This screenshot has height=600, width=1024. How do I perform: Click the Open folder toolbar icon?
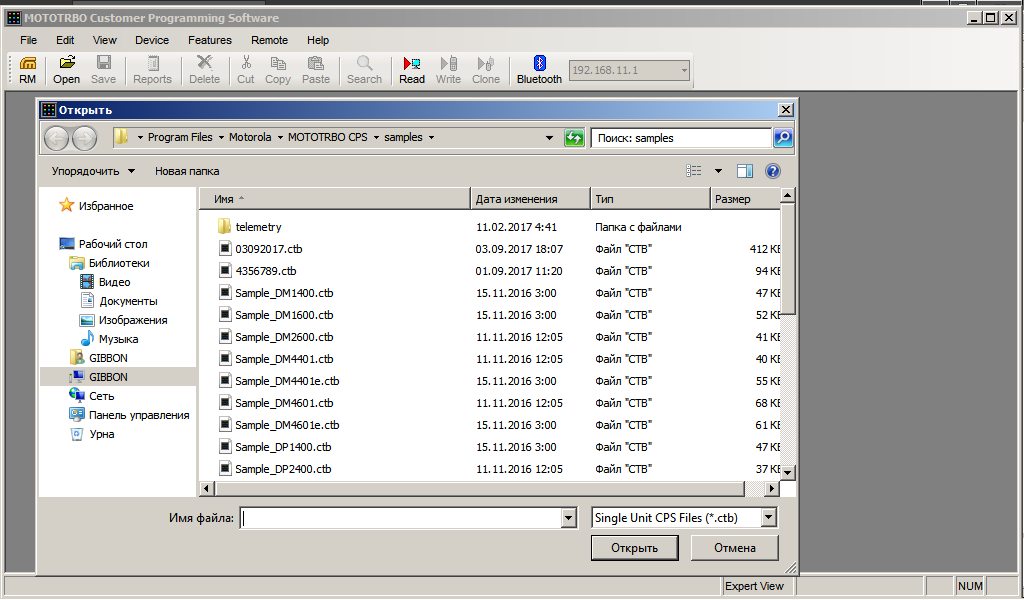click(67, 70)
